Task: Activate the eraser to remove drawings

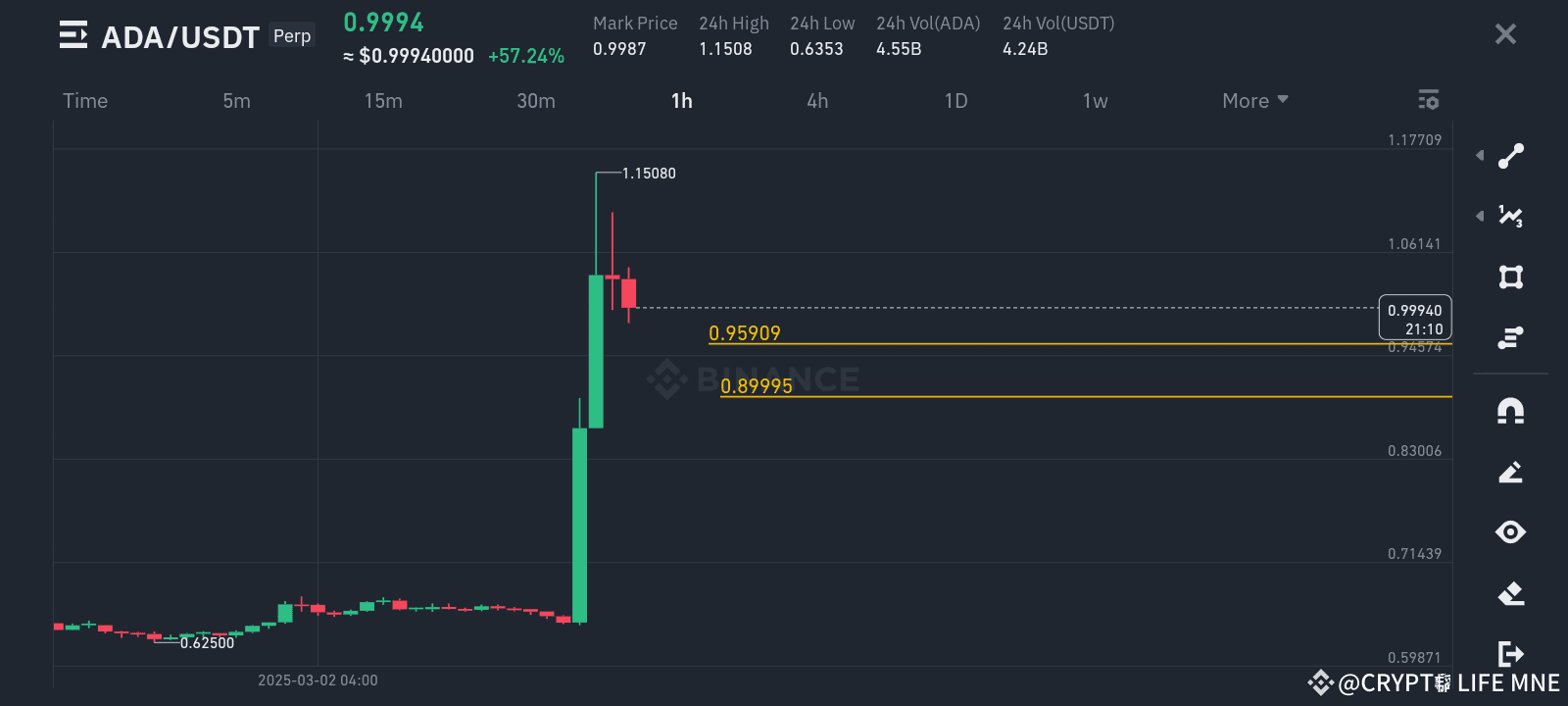Action: pos(1510,593)
